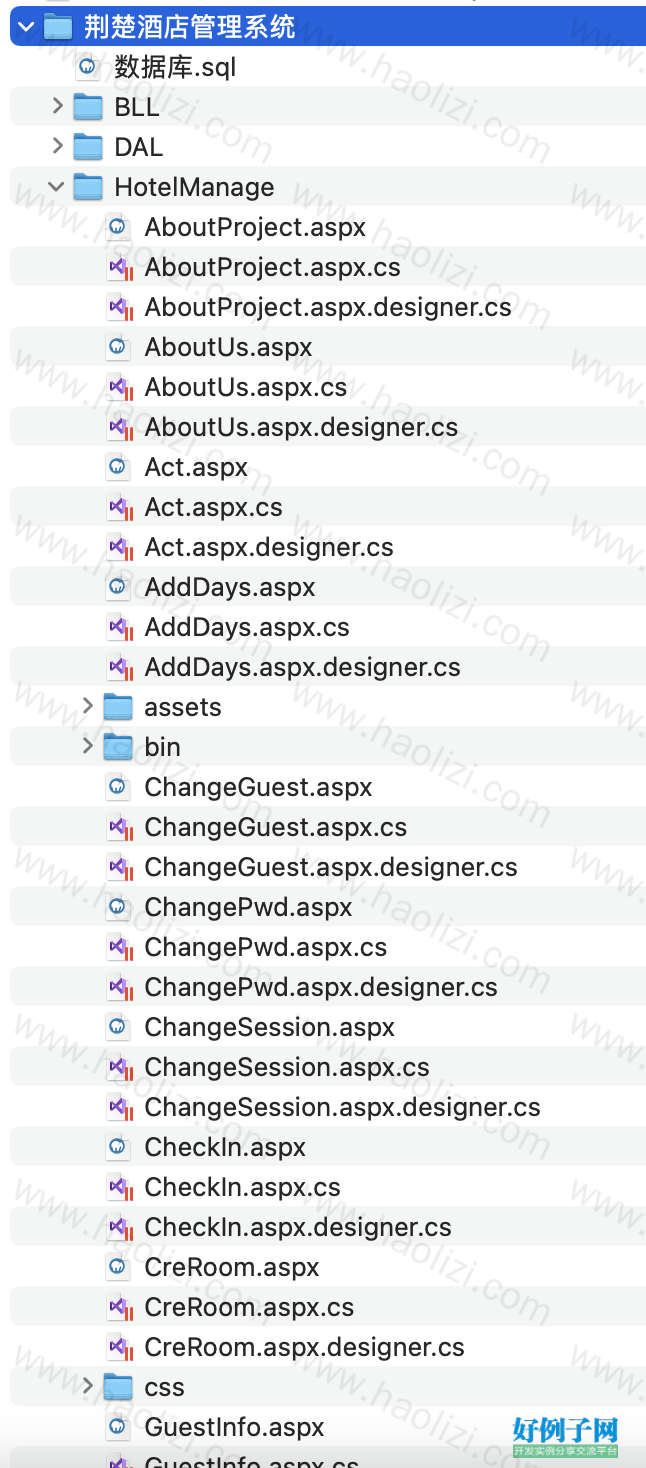Screen dimensions: 646x1468
Task: Select the CreRoom.aspx file name
Action: point(232,1267)
